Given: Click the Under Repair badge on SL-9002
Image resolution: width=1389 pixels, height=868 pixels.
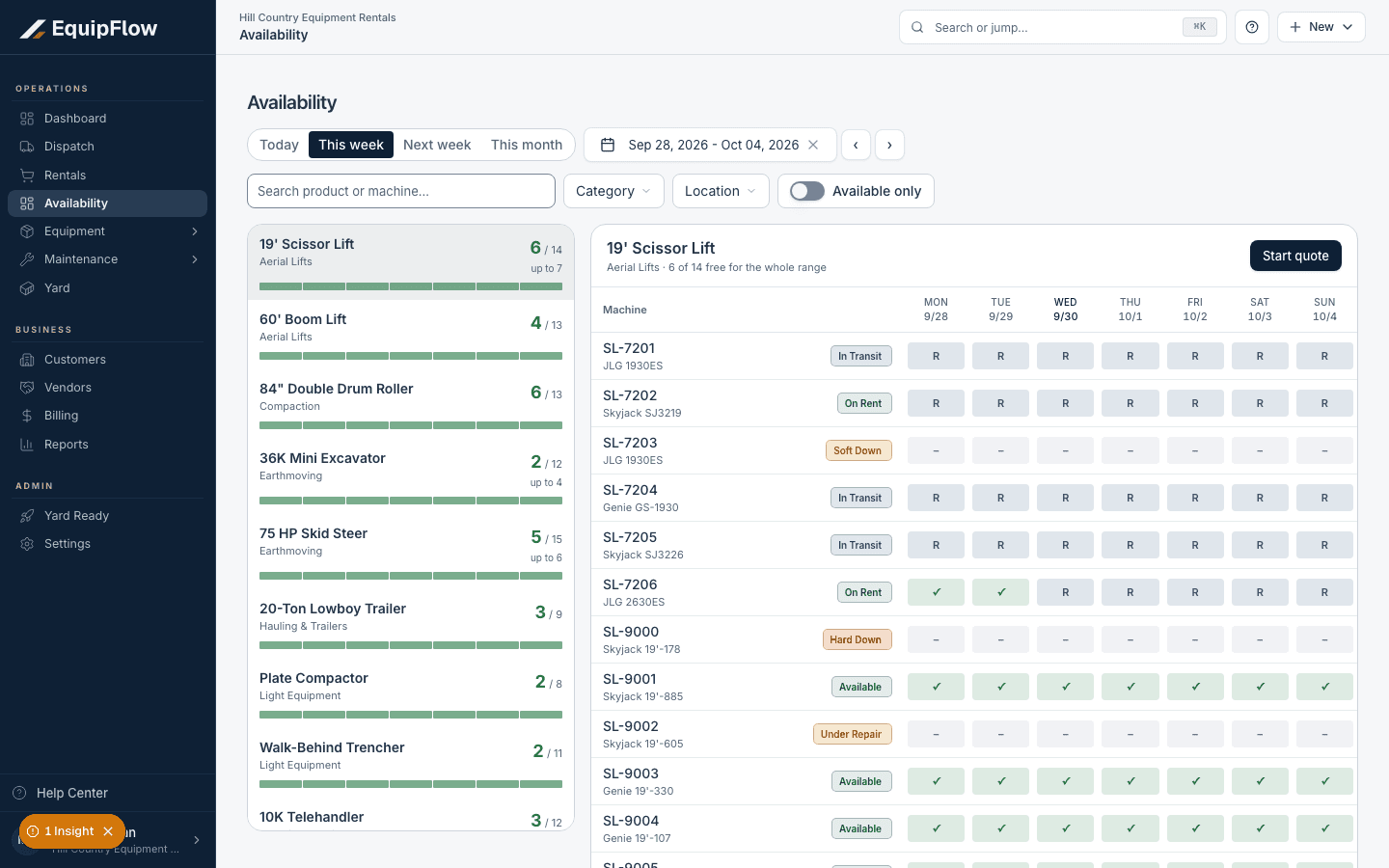Looking at the screenshot, I should [x=851, y=734].
